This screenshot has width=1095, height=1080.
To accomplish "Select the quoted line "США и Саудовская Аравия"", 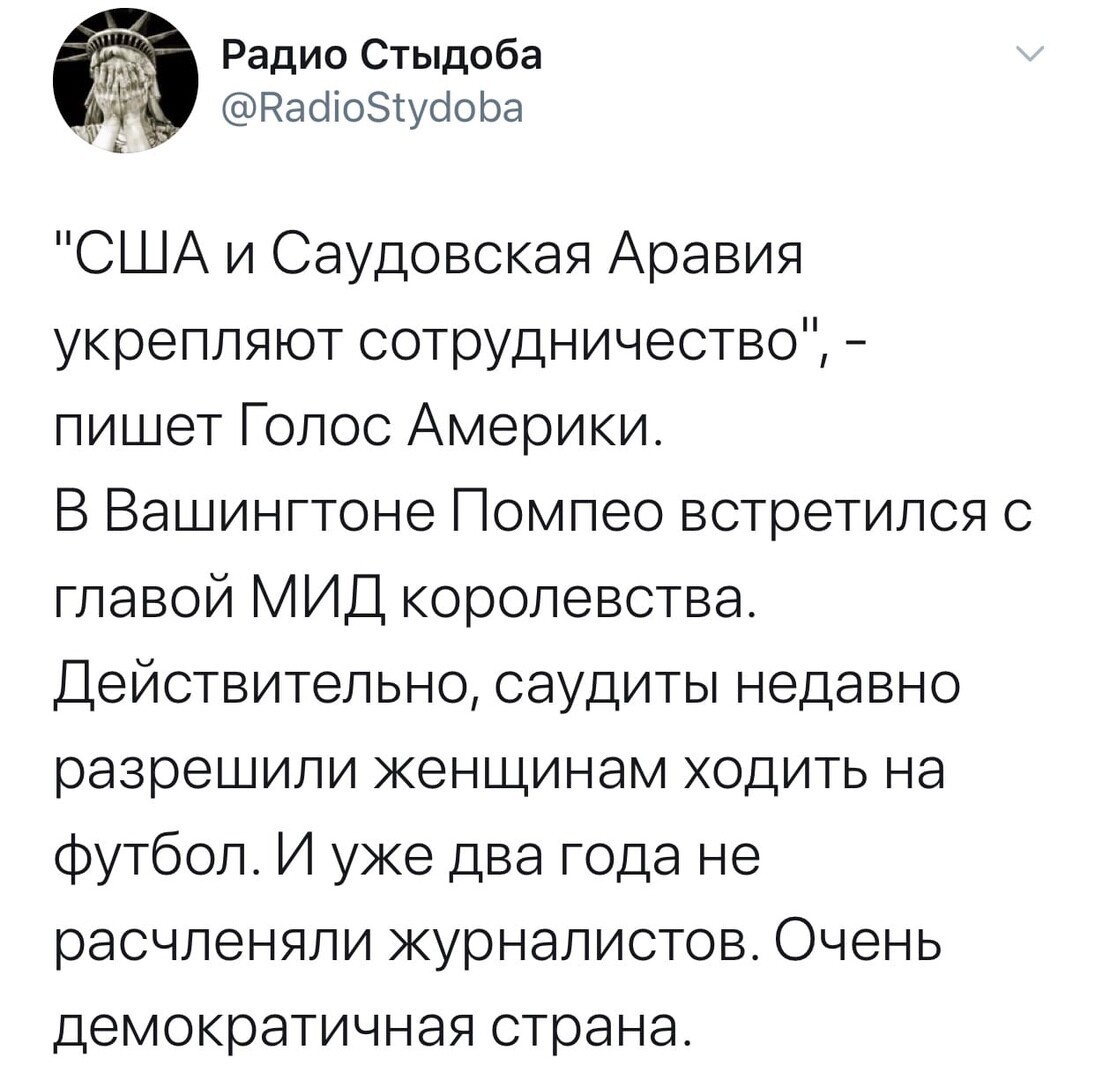I will tap(435, 255).
